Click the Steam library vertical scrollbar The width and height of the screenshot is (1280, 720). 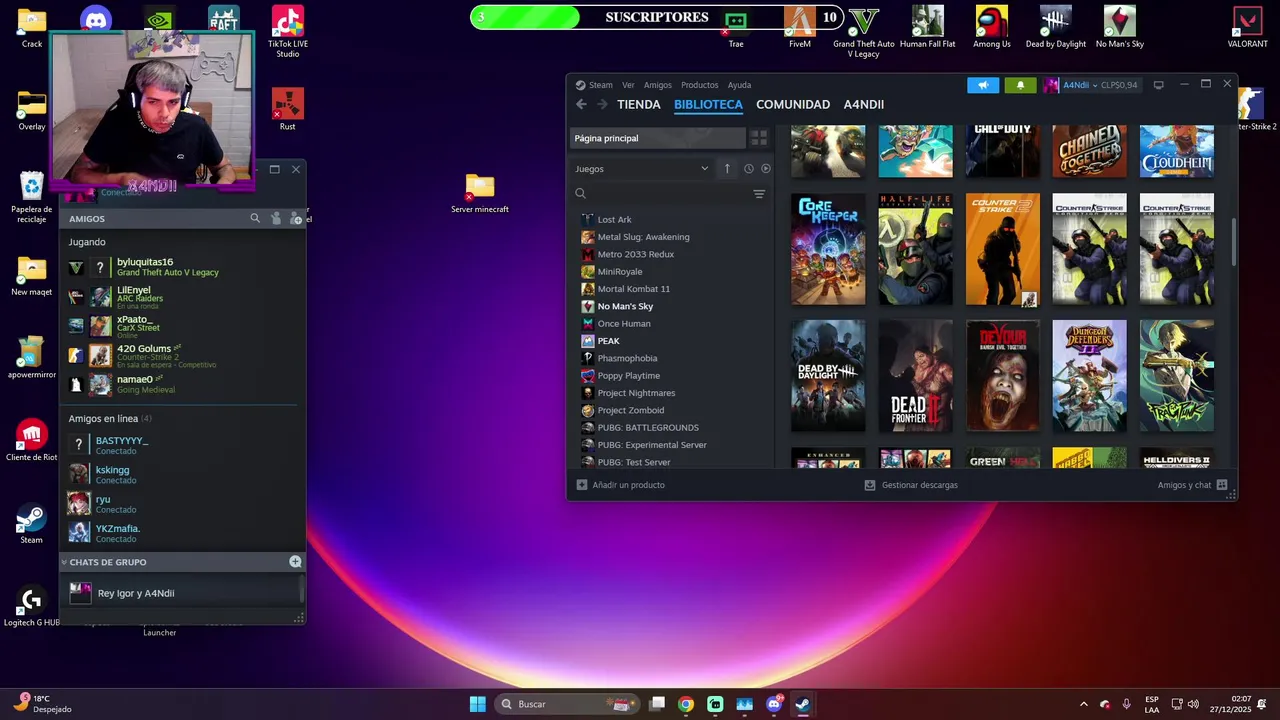pos(1234,242)
